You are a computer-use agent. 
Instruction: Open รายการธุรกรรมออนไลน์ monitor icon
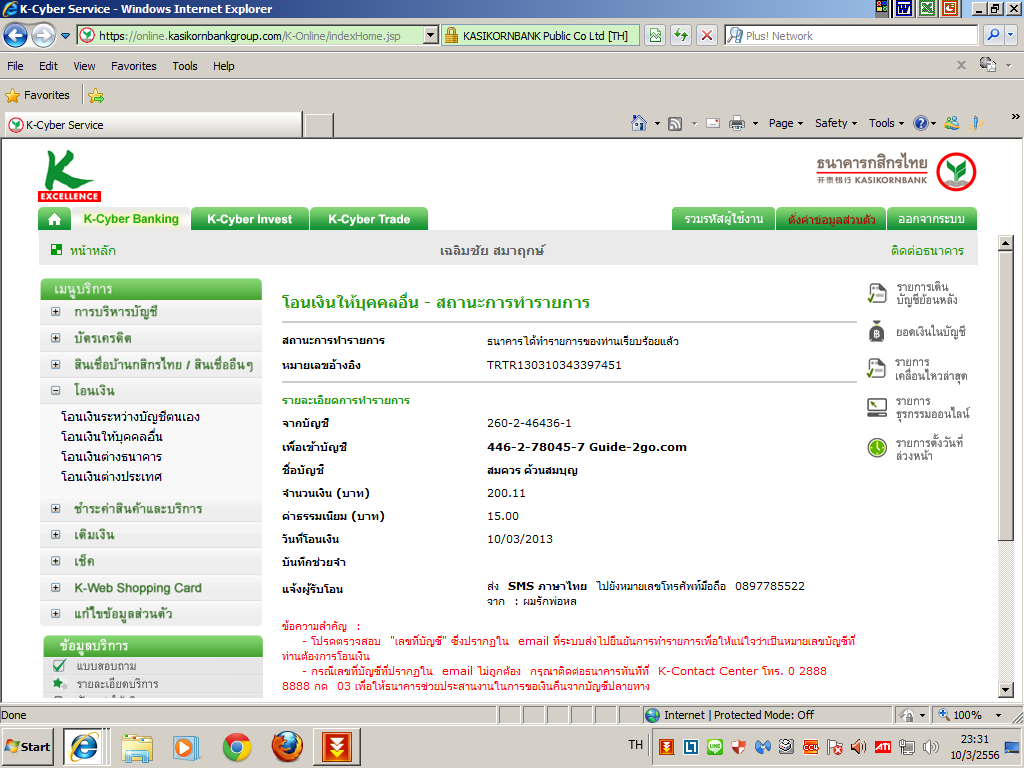pos(876,408)
